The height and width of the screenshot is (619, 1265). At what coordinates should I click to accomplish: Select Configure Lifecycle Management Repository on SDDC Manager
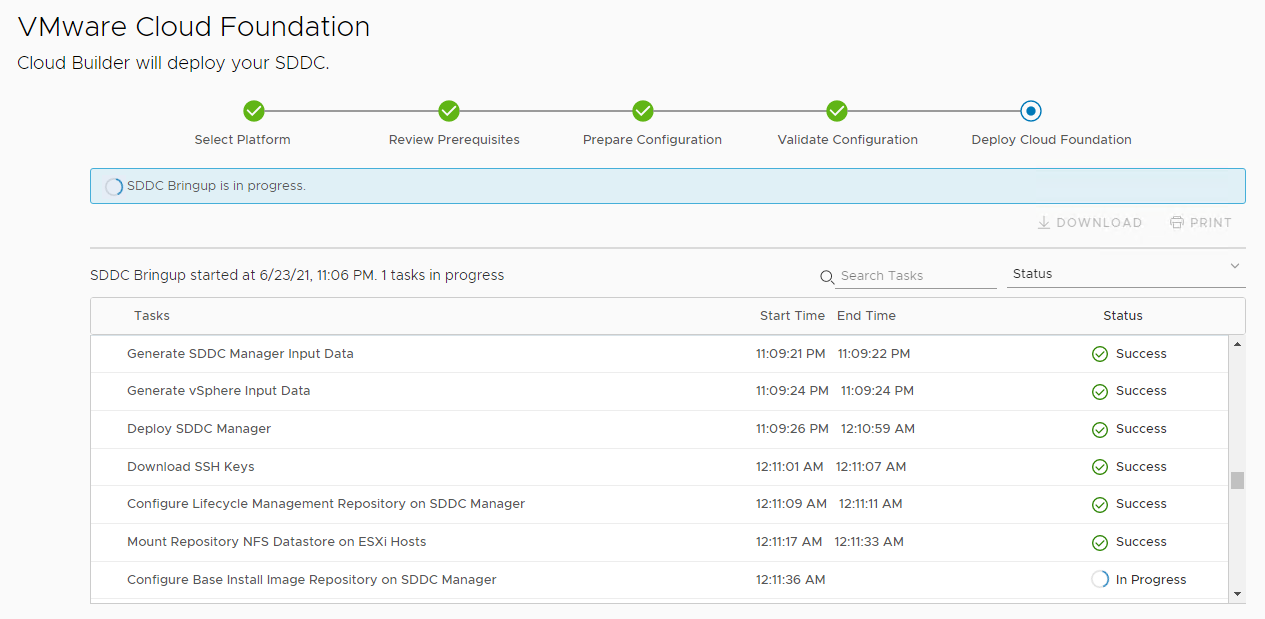pos(326,504)
